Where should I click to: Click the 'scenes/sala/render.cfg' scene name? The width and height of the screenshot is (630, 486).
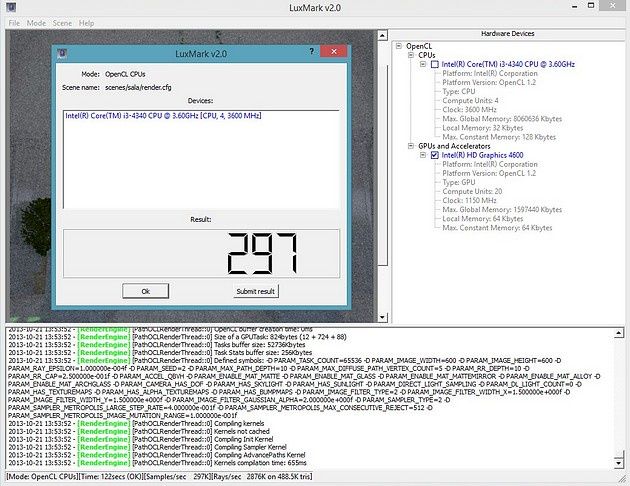click(138, 88)
